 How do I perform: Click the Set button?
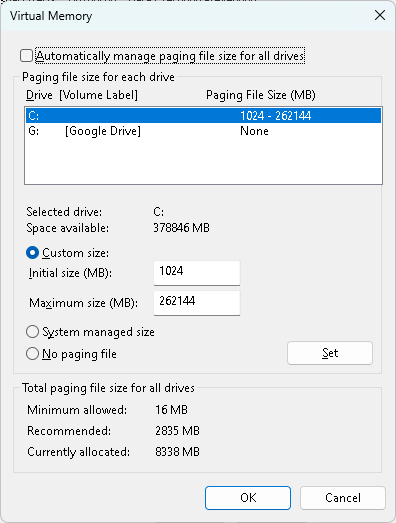[330, 353]
